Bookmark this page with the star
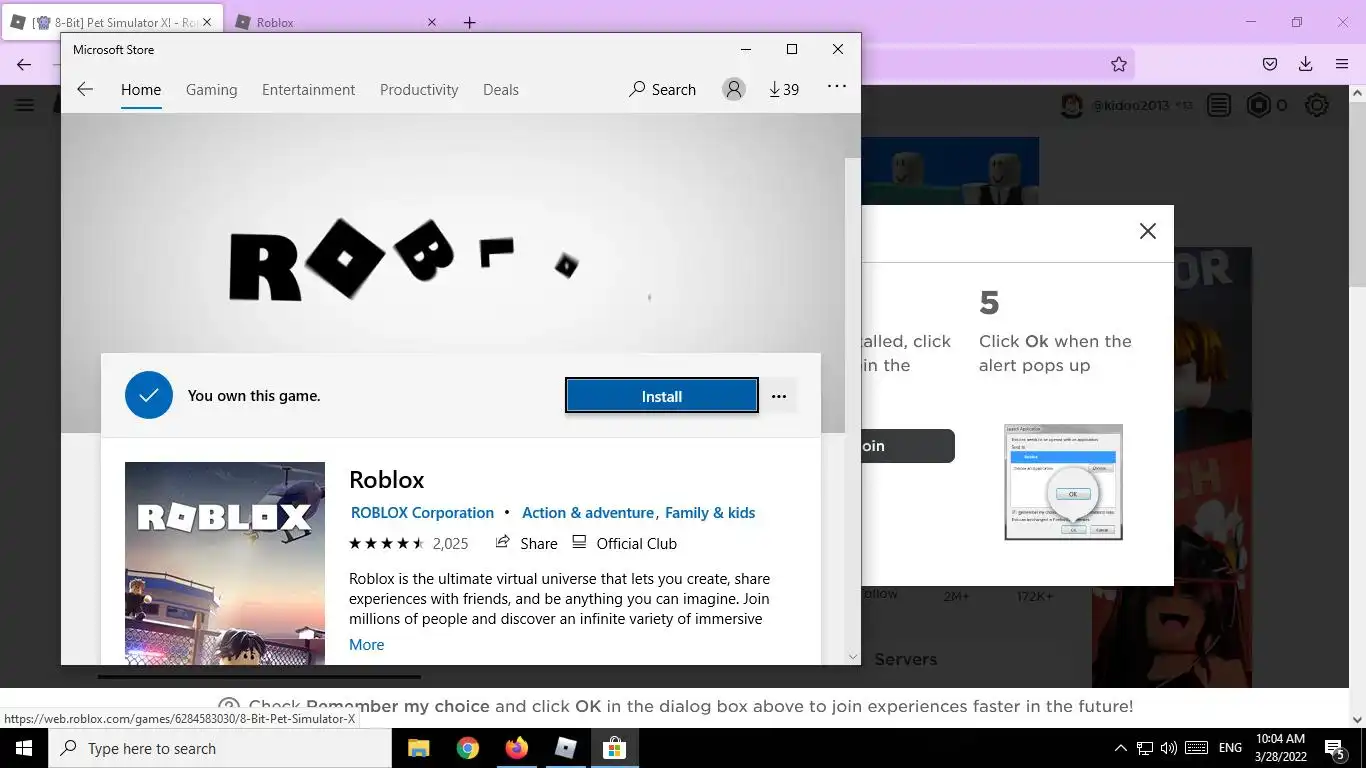 point(1119,64)
